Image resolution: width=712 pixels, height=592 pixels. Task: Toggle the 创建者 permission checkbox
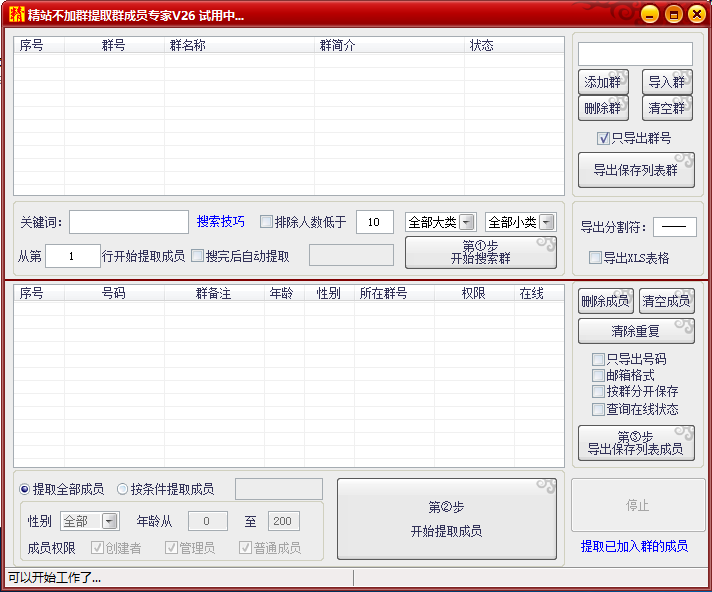pyautogui.click(x=97, y=548)
